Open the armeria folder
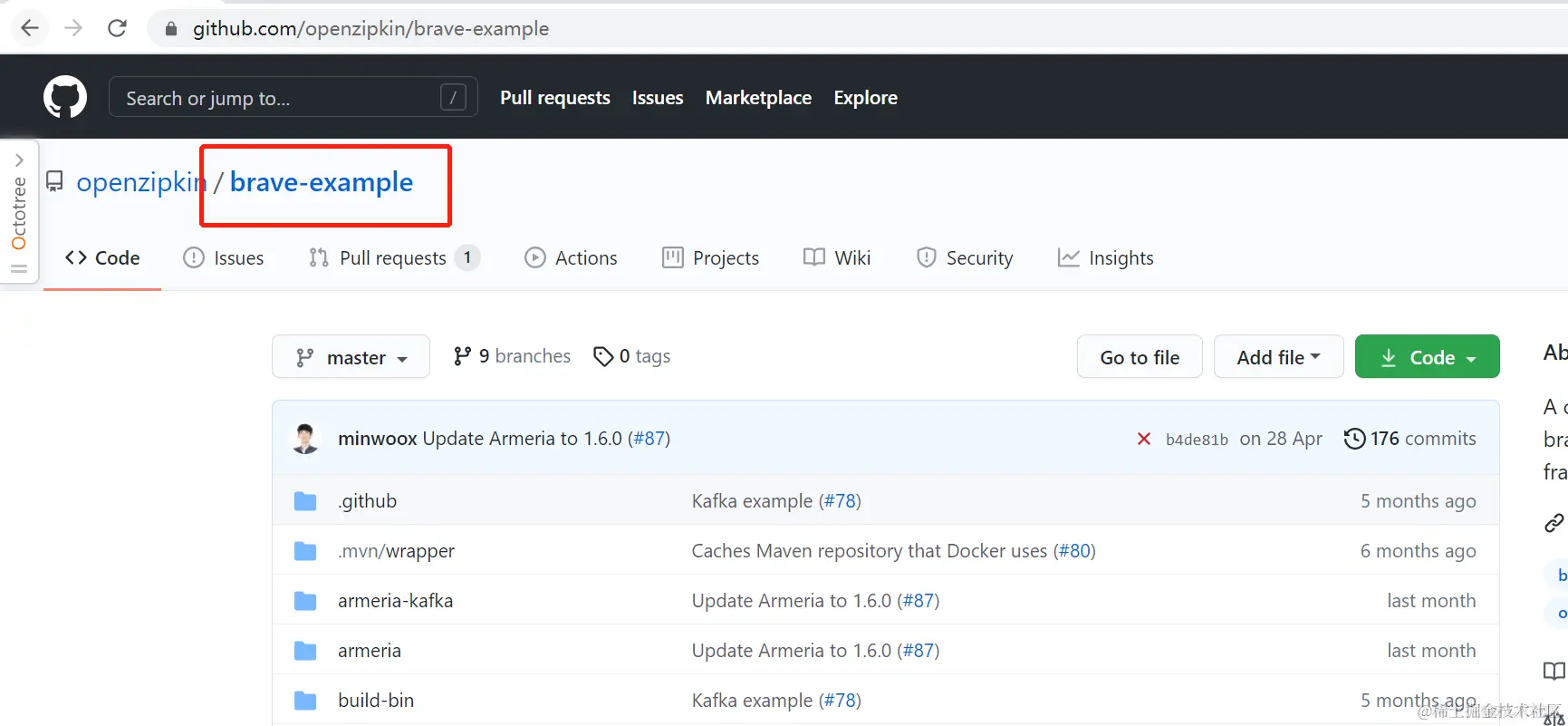The width and height of the screenshot is (1568, 726). (370, 651)
